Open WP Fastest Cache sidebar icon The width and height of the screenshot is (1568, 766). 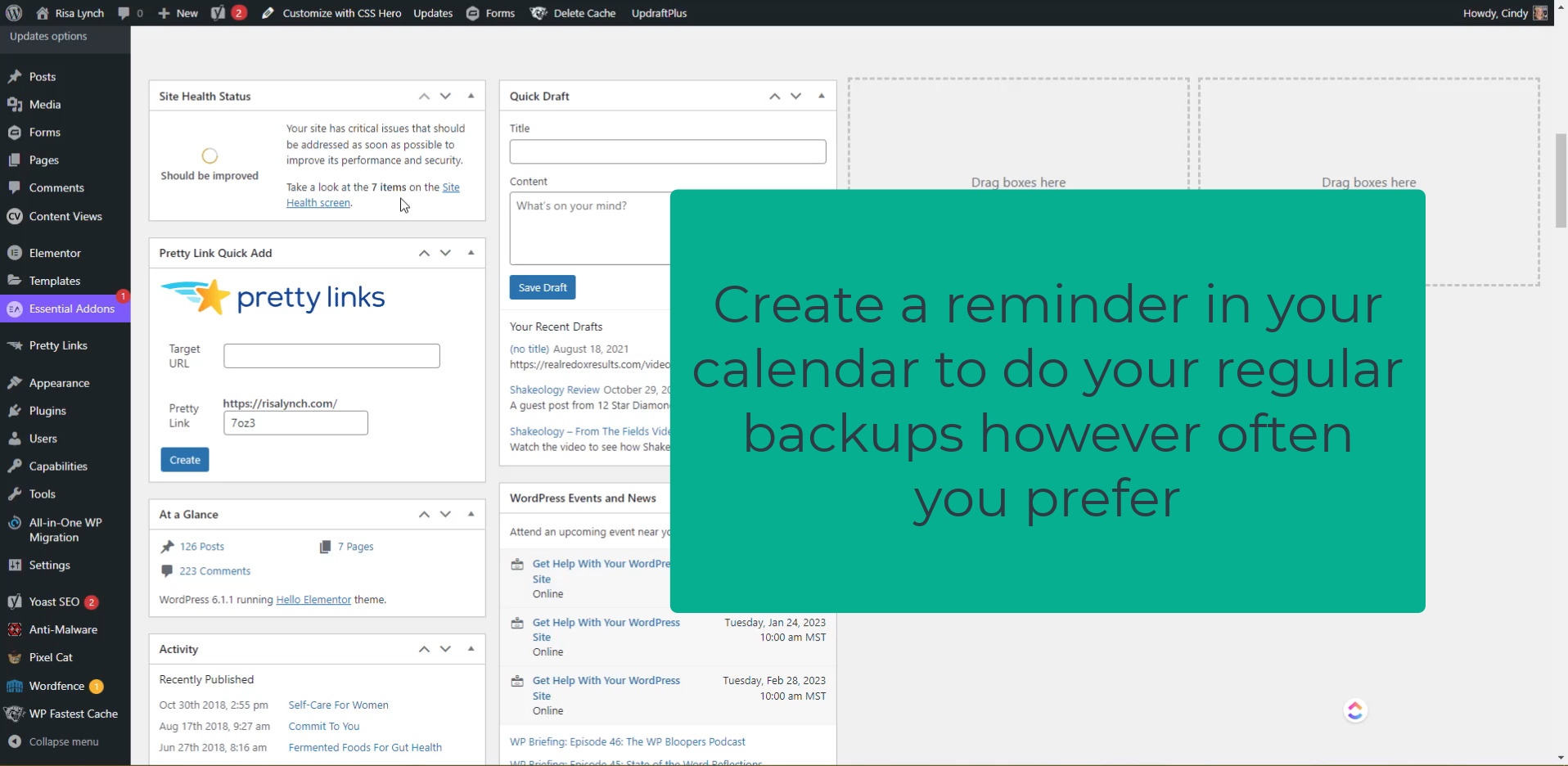point(15,714)
